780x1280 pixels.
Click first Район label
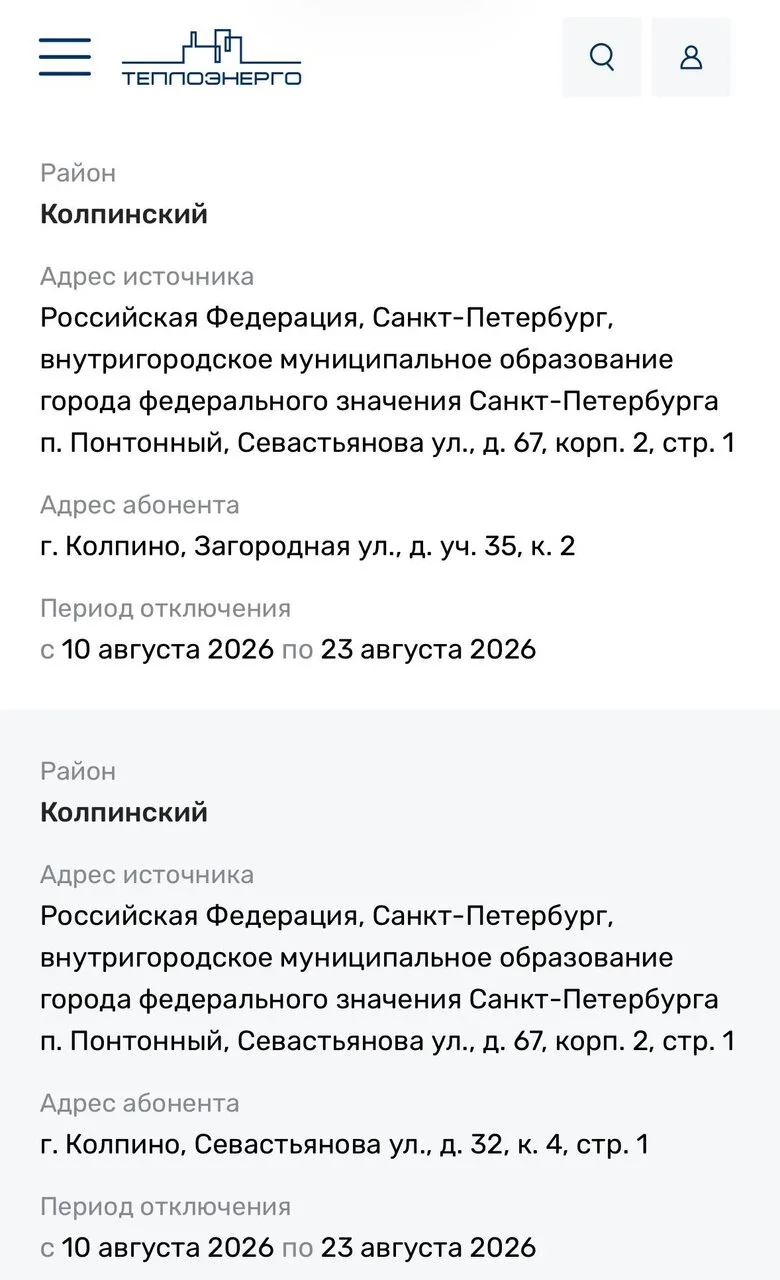(78, 173)
